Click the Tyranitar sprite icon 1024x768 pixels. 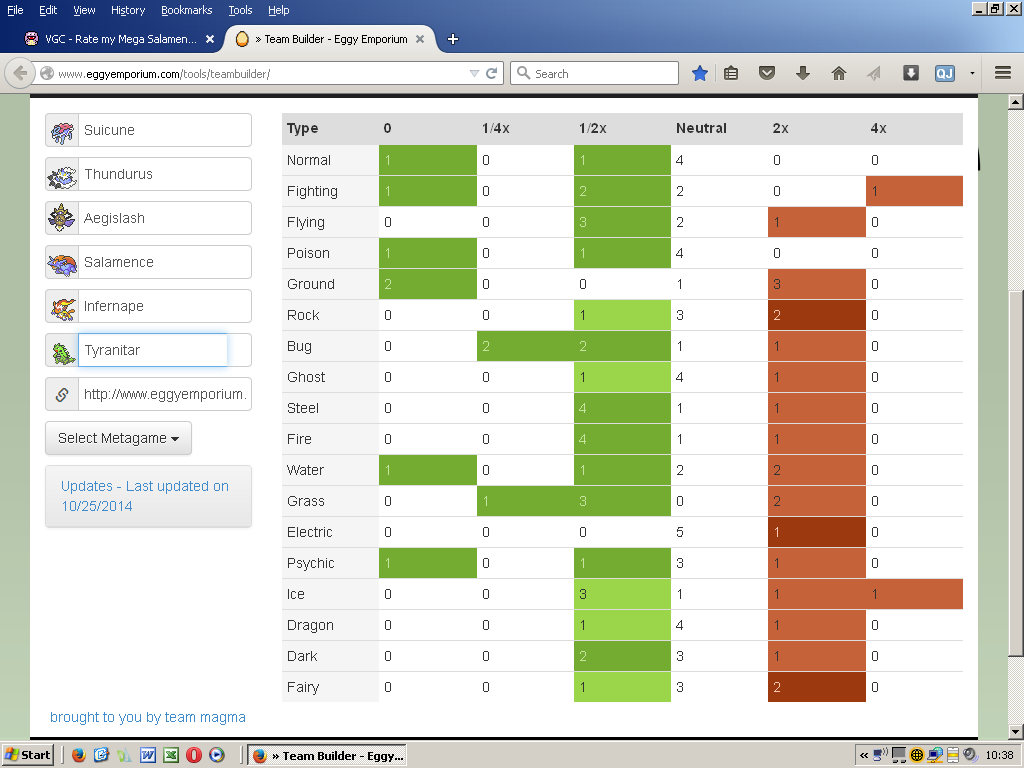tap(63, 353)
